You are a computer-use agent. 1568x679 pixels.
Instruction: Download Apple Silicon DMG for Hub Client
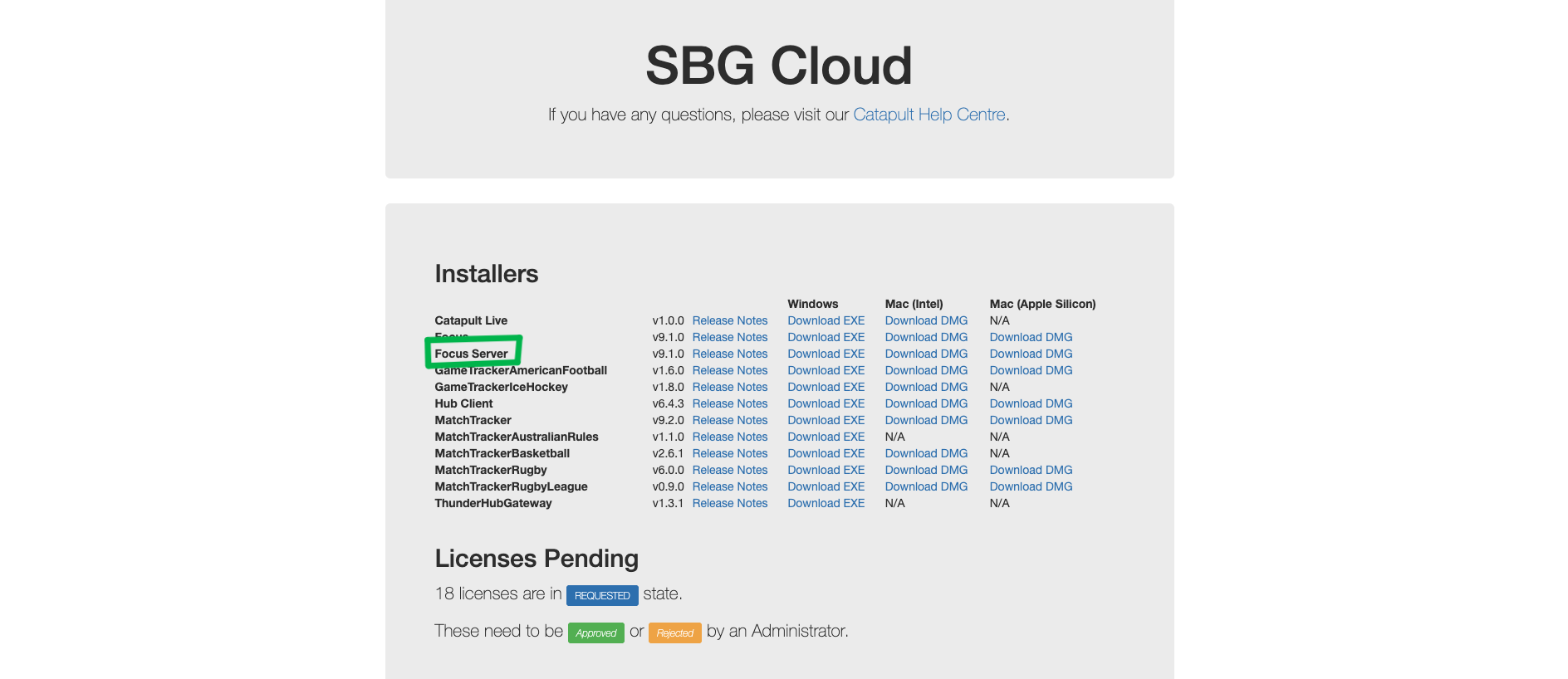click(x=1031, y=403)
